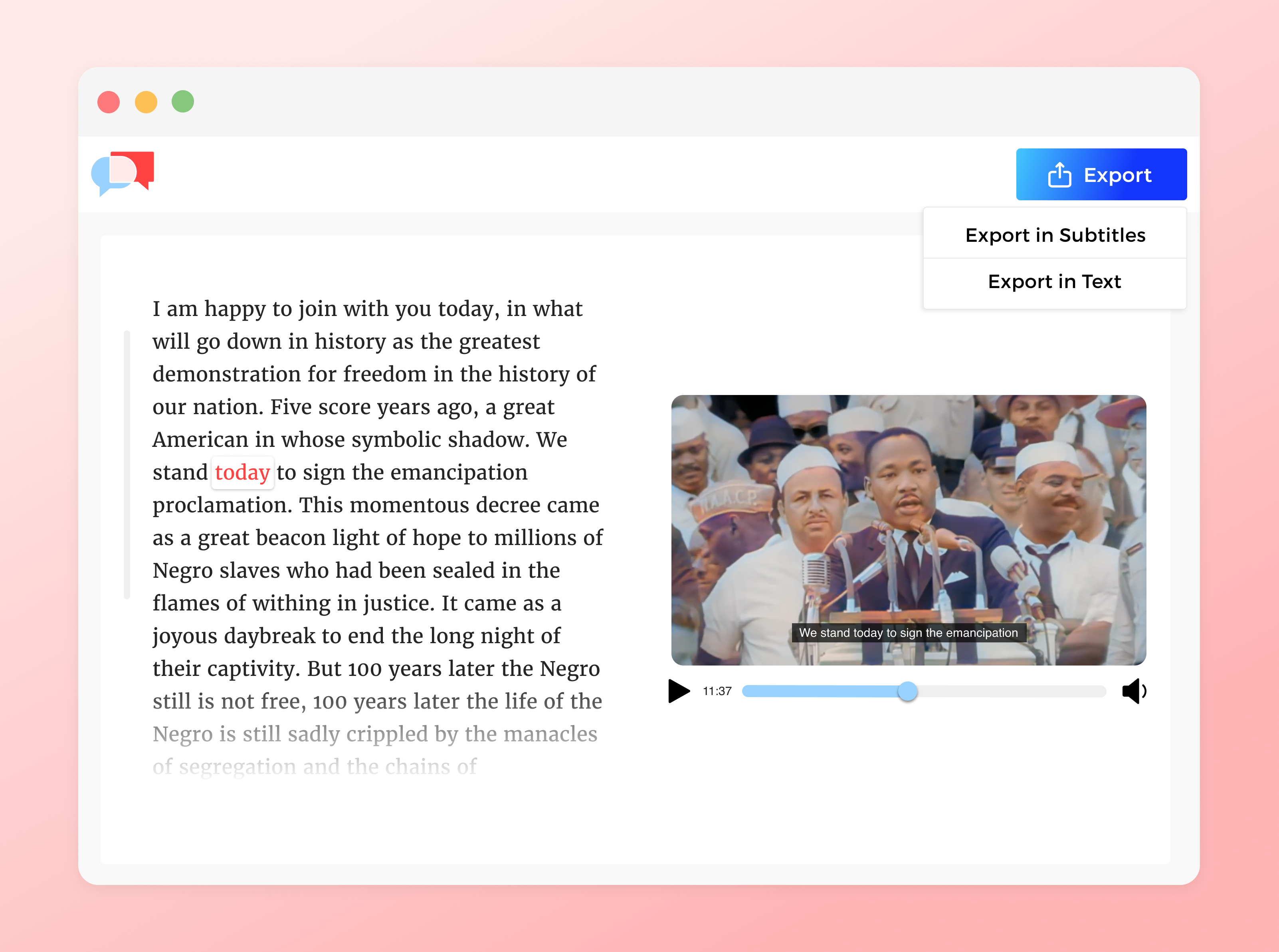Click the upload arrow icon on Export button

point(1061,174)
